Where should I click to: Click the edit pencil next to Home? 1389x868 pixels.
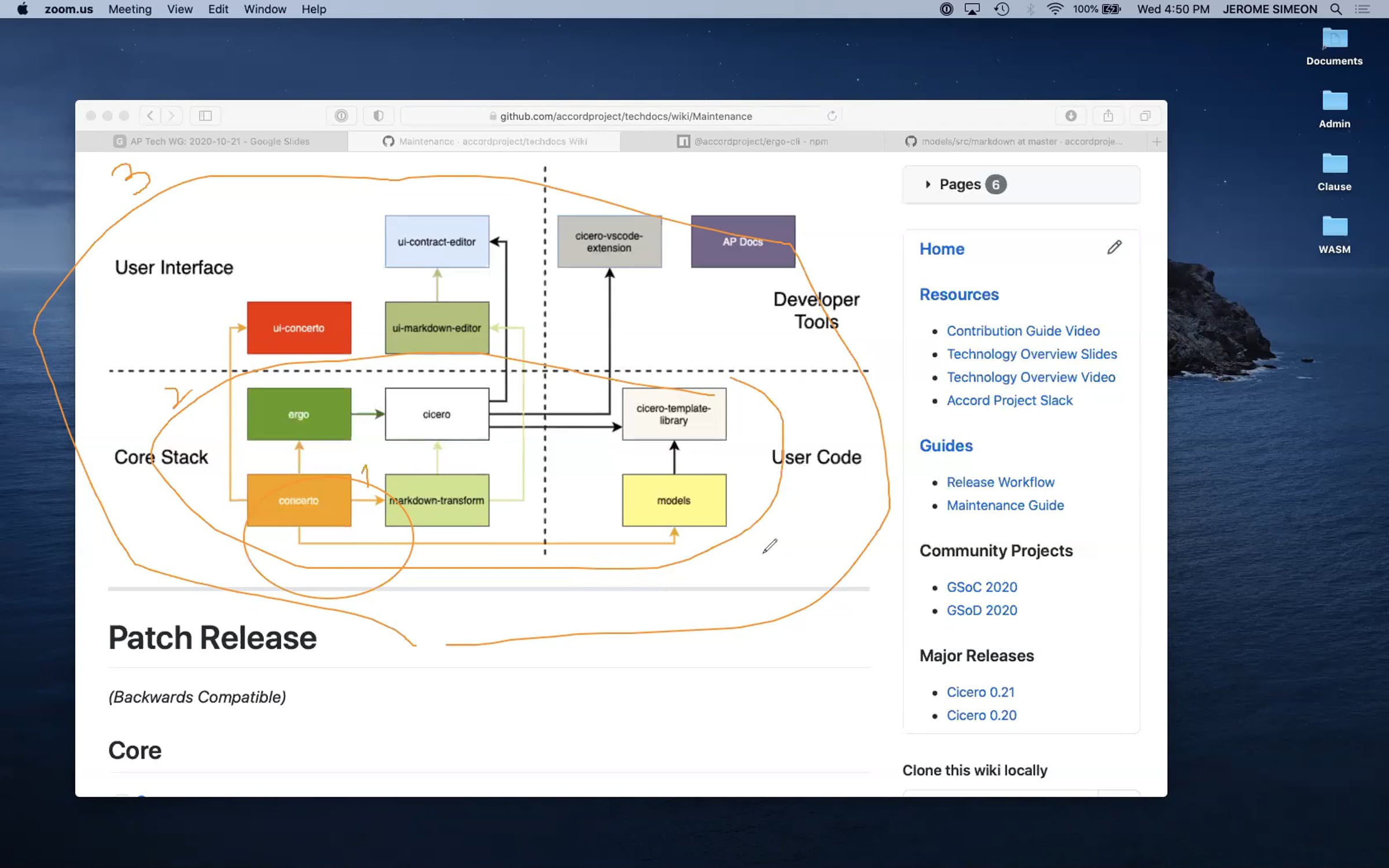1114,248
